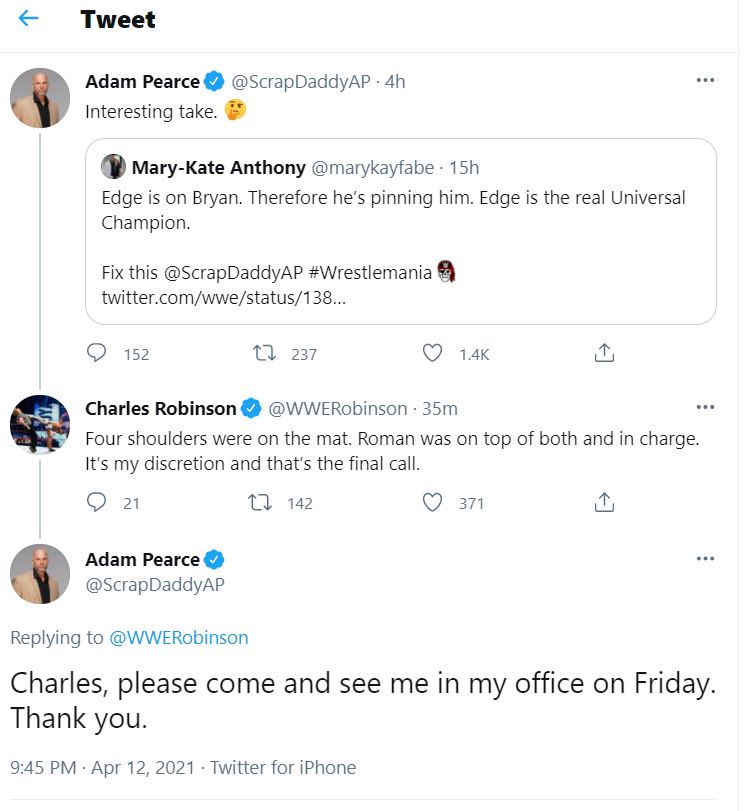Viewport: 754px width, 811px height.
Task: Open more options on Charles Robinson's tweet
Action: coord(705,408)
